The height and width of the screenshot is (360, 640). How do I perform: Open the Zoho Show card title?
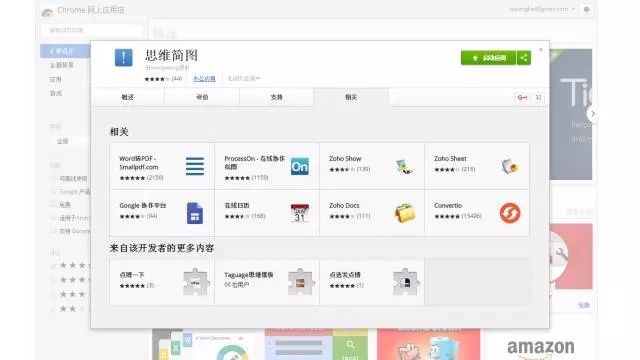click(x=345, y=158)
